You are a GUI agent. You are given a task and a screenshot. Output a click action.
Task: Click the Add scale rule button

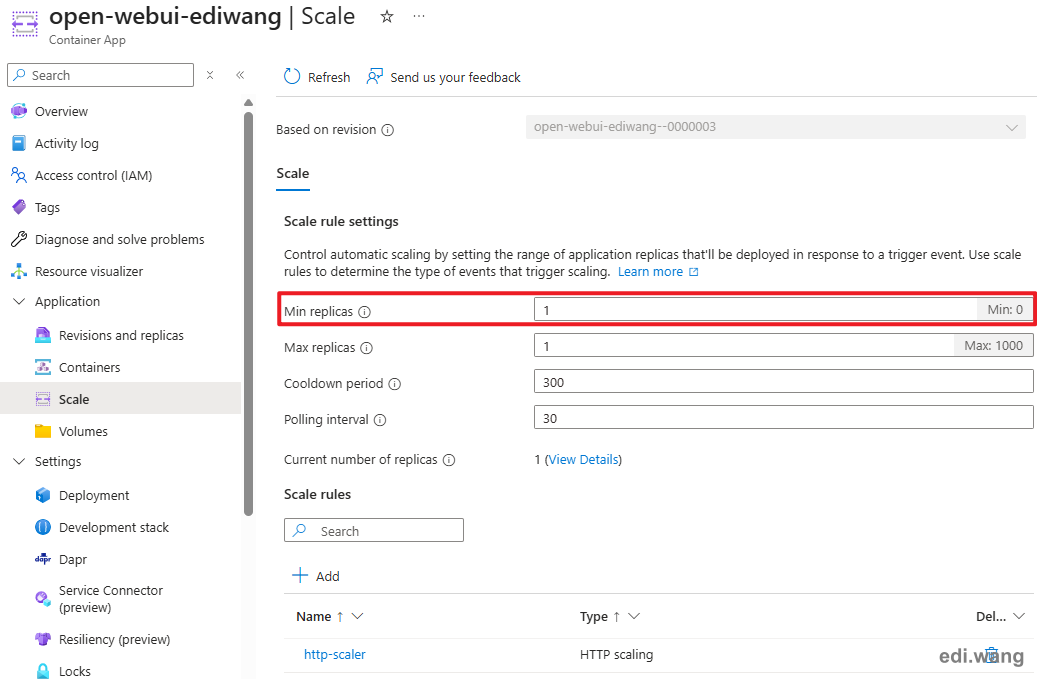click(315, 576)
